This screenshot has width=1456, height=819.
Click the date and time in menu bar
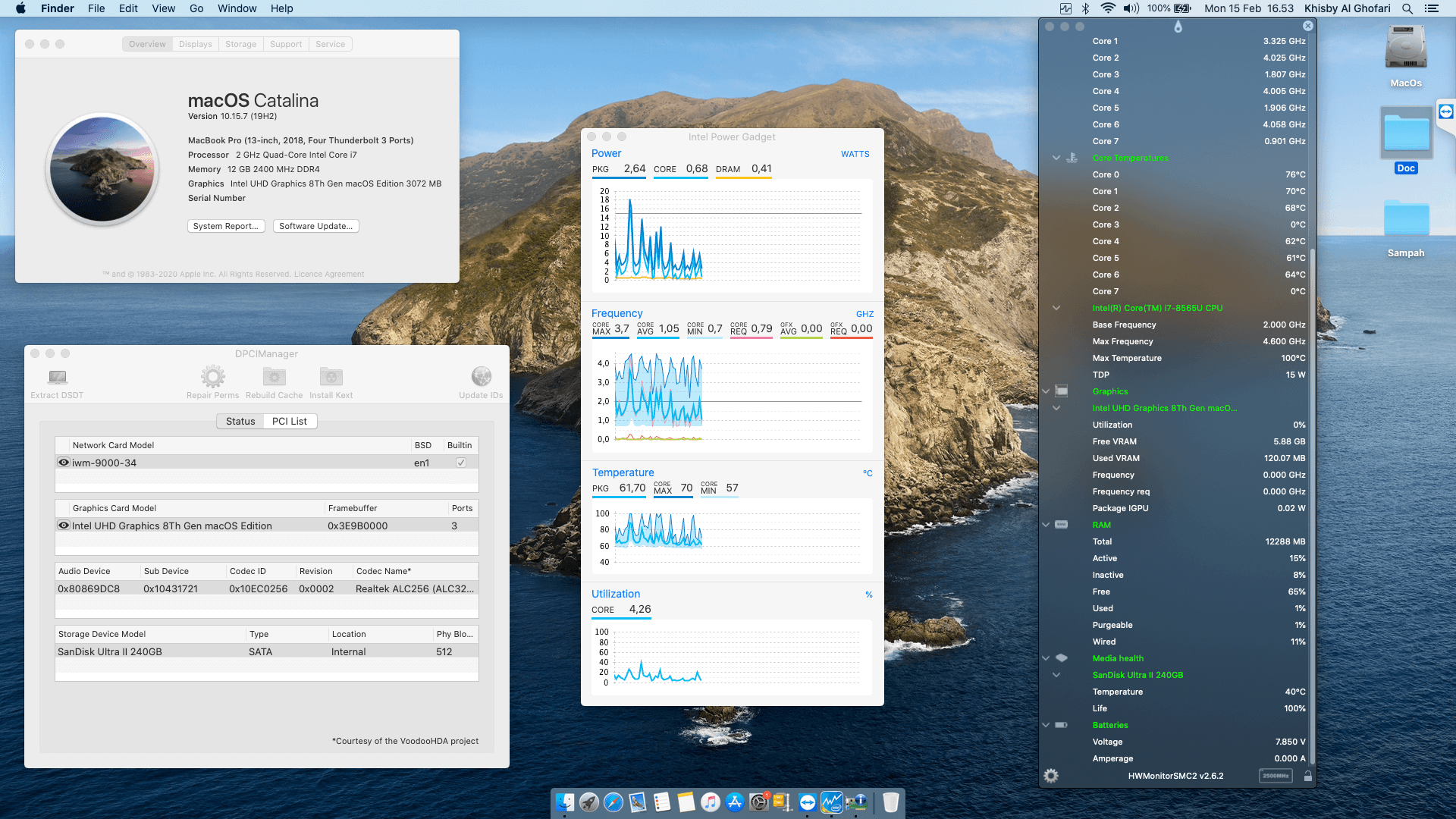pos(1249,8)
